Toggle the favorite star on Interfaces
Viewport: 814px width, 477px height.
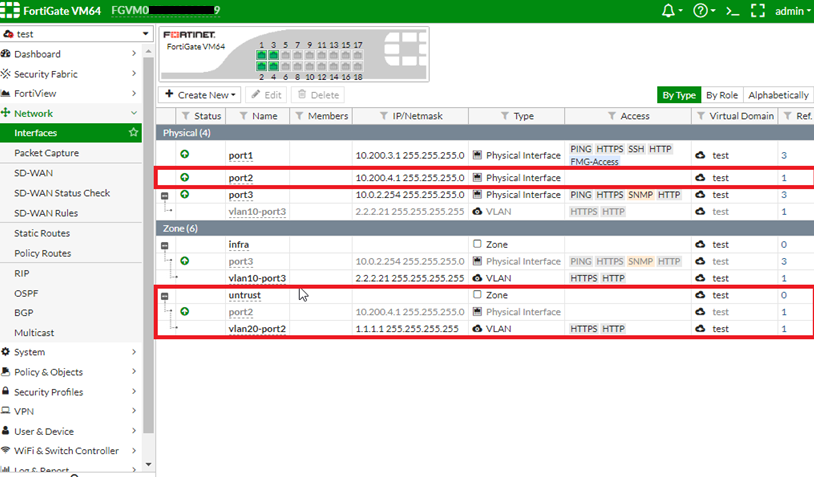pos(133,132)
